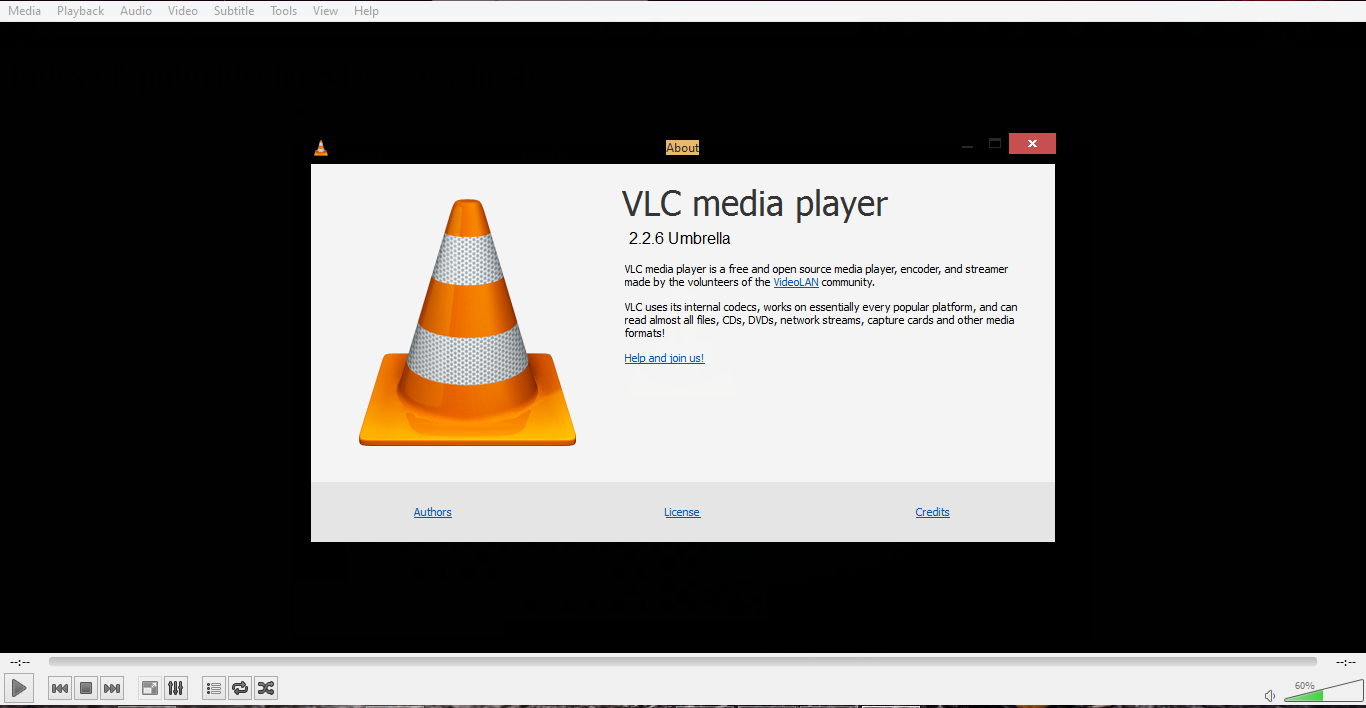Close the About dialog
This screenshot has width=1366, height=708.
(1032, 144)
